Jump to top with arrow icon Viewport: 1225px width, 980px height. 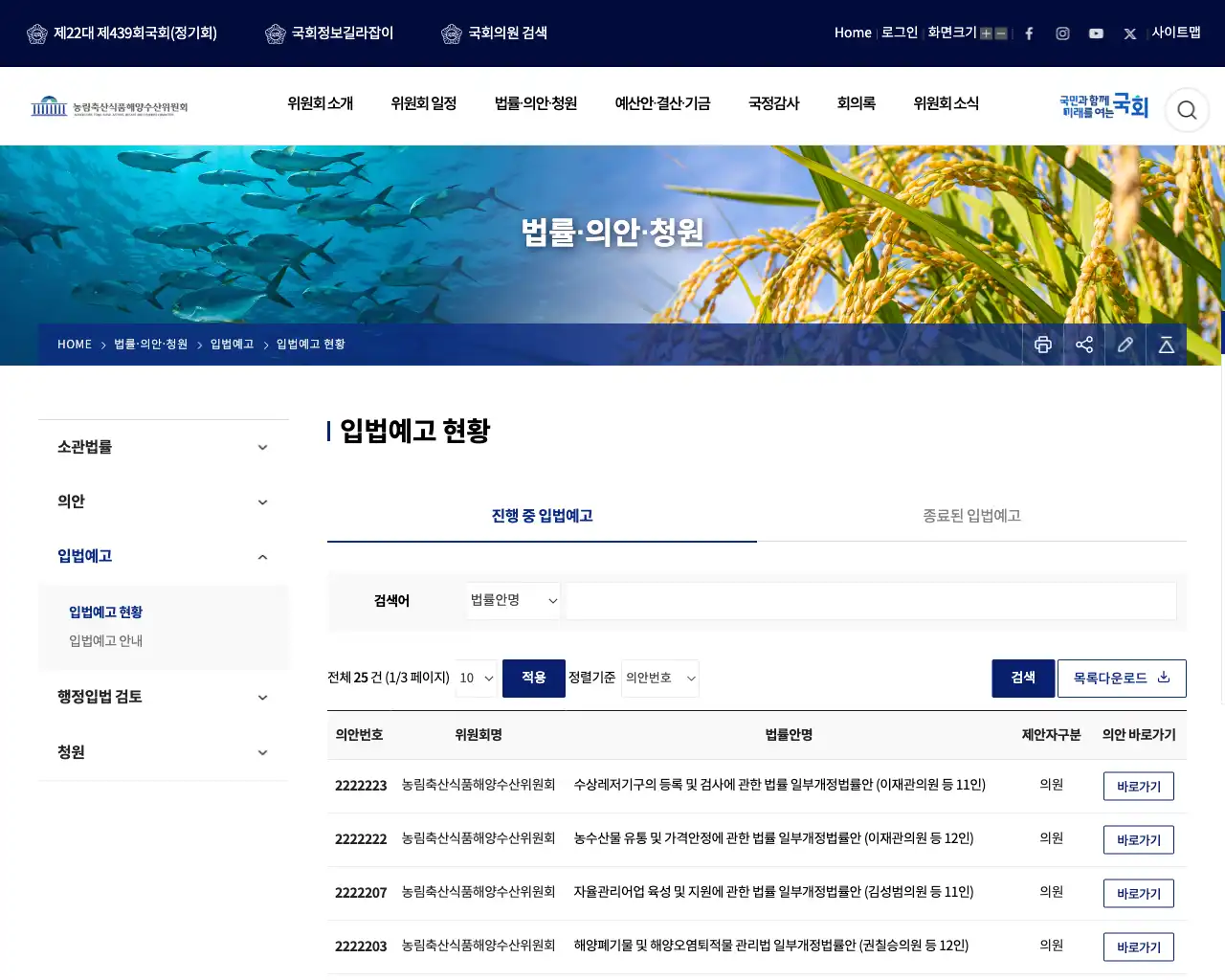[1167, 345]
